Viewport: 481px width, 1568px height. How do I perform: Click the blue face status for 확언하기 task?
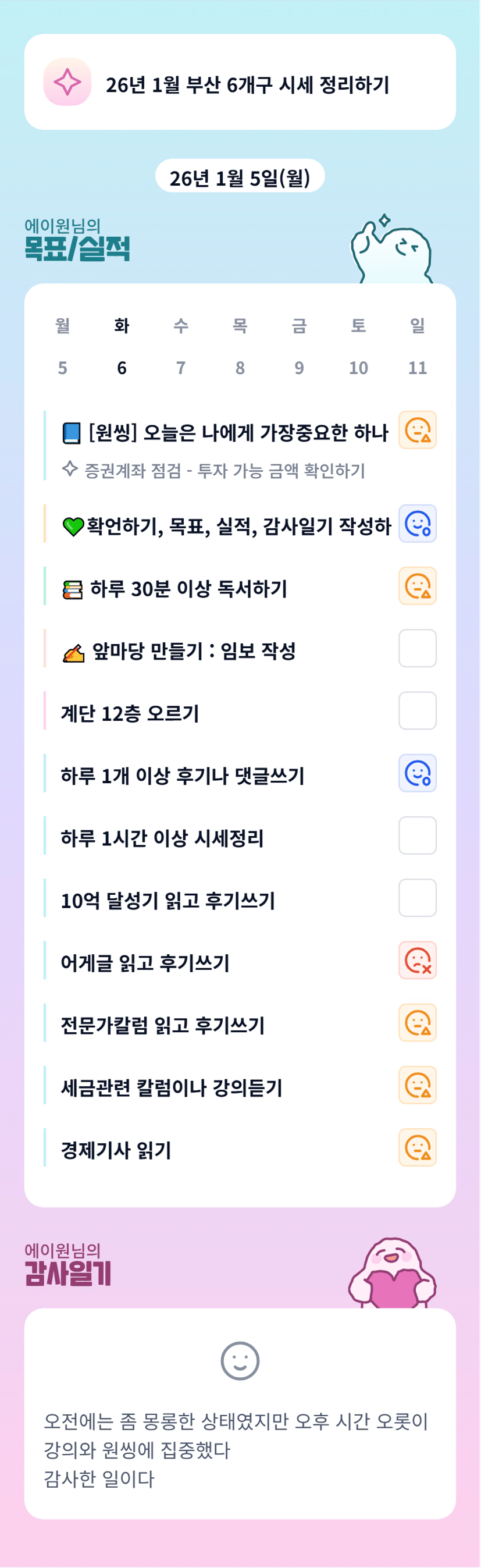point(417,524)
